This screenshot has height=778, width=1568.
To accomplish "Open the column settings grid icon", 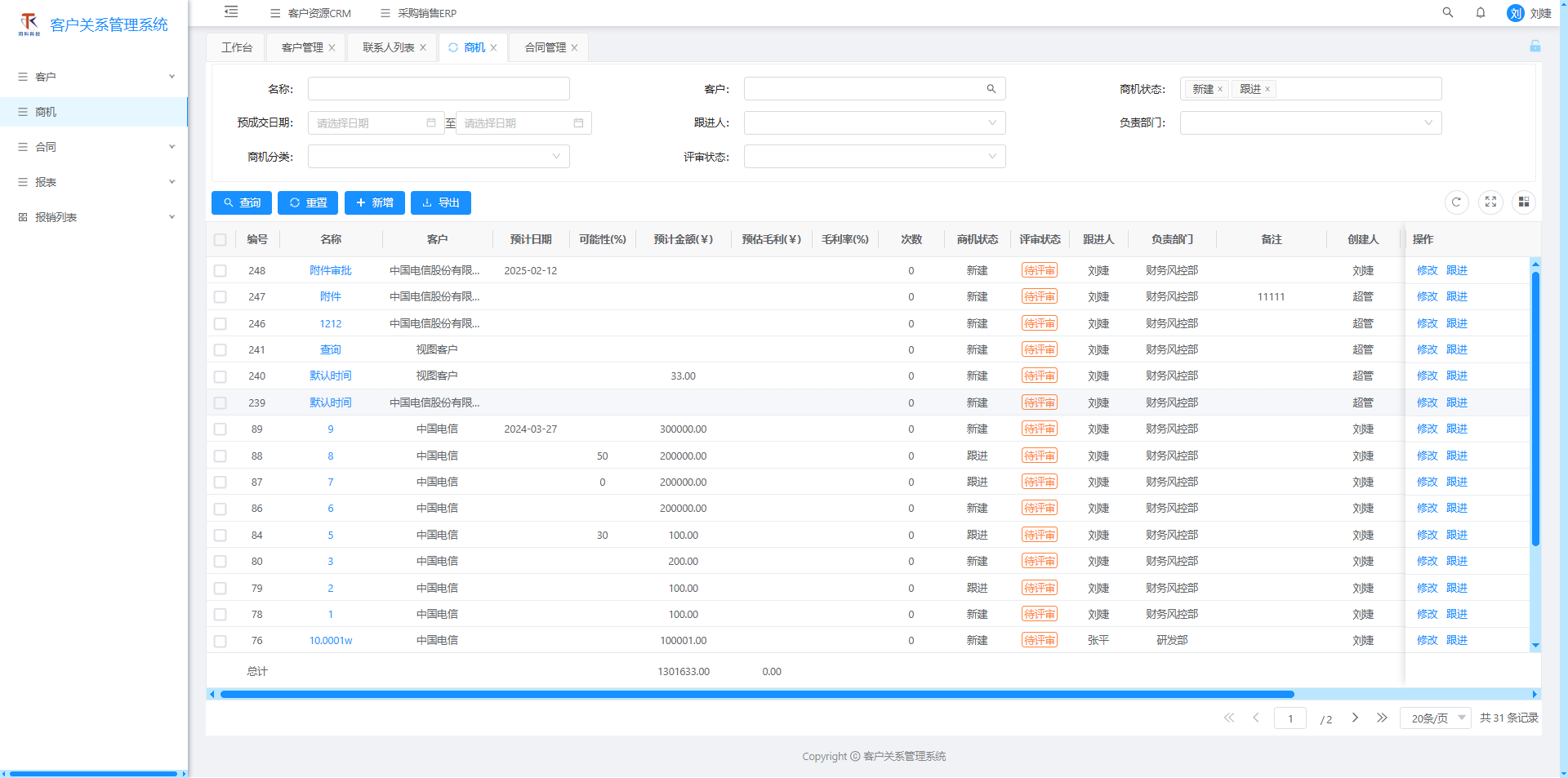I will (x=1524, y=202).
